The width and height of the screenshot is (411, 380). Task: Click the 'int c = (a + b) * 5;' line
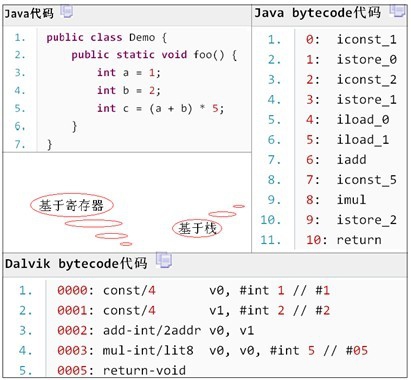[x=161, y=108]
